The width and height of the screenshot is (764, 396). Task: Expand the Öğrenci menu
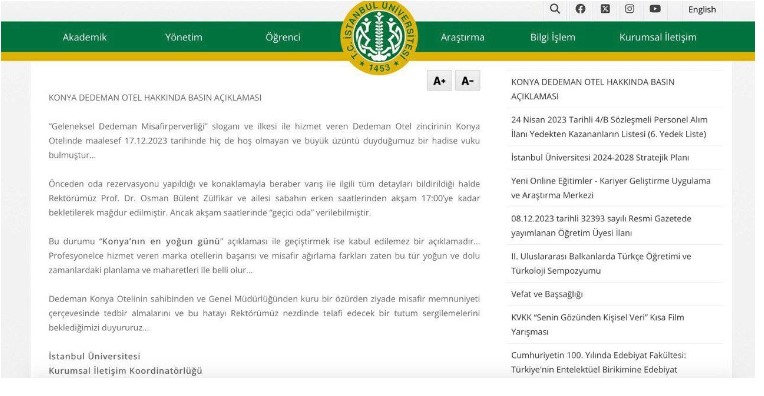click(x=283, y=37)
